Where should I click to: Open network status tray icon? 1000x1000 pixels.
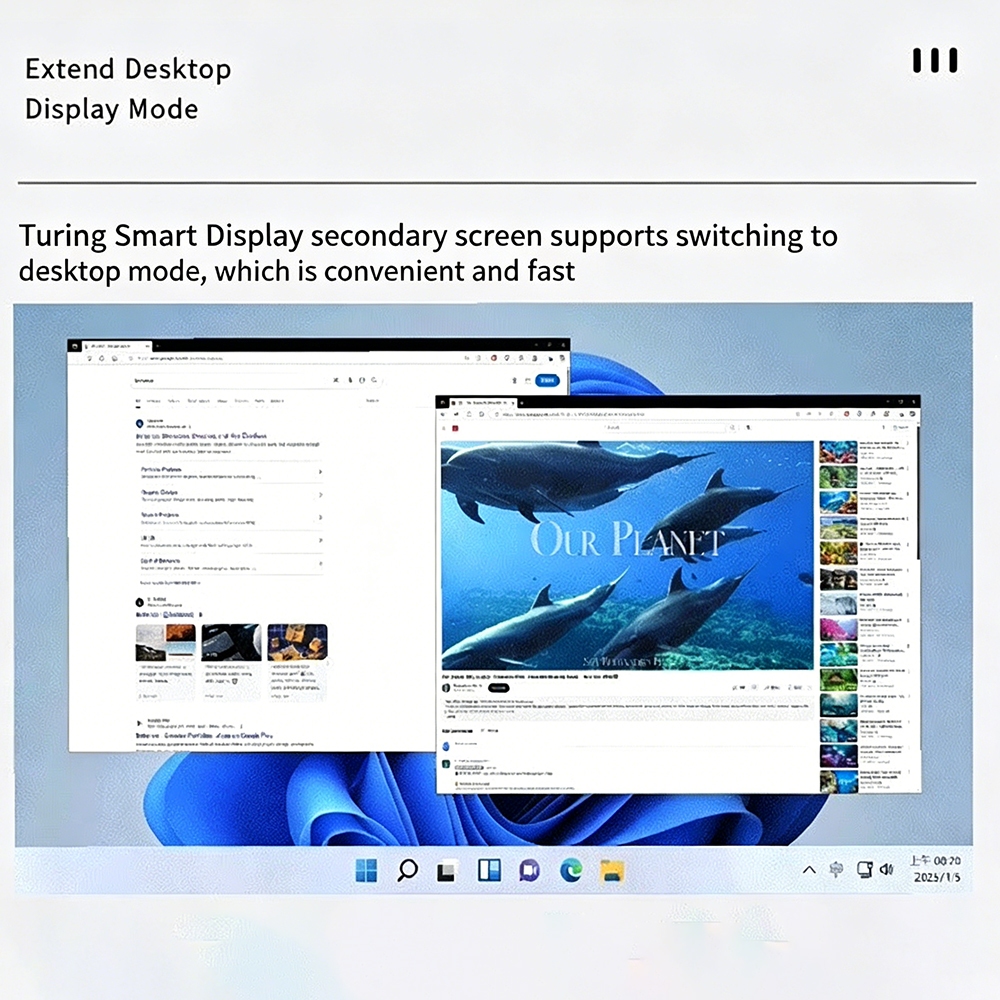pyautogui.click(x=864, y=869)
